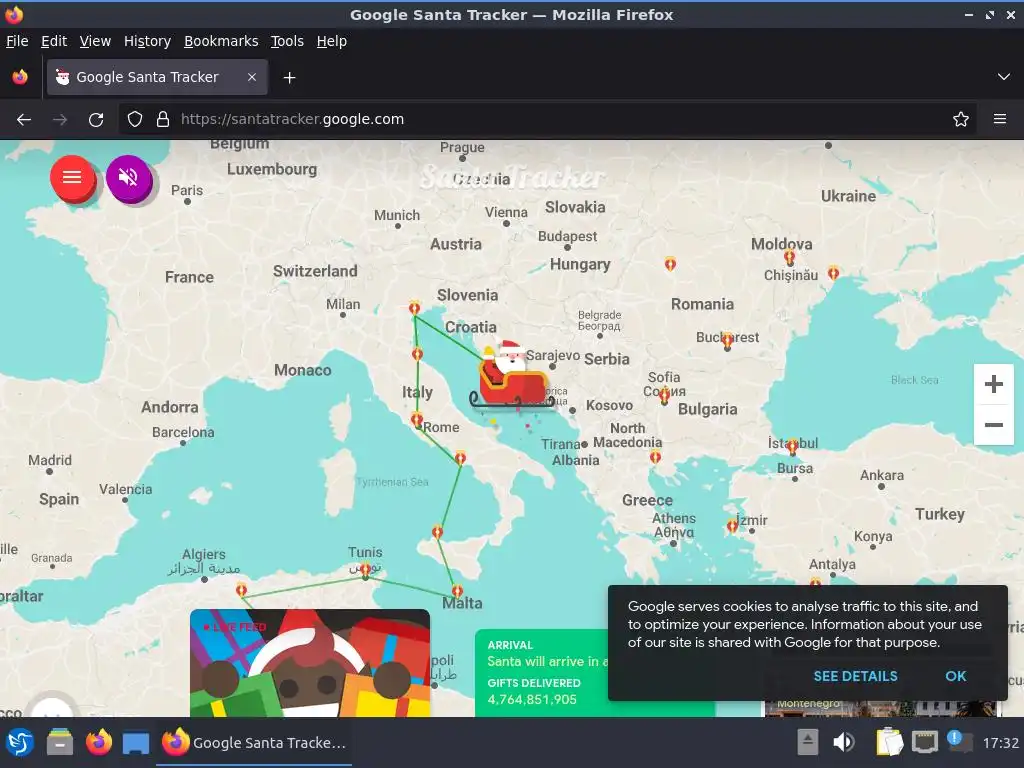Open the History menu

(147, 41)
